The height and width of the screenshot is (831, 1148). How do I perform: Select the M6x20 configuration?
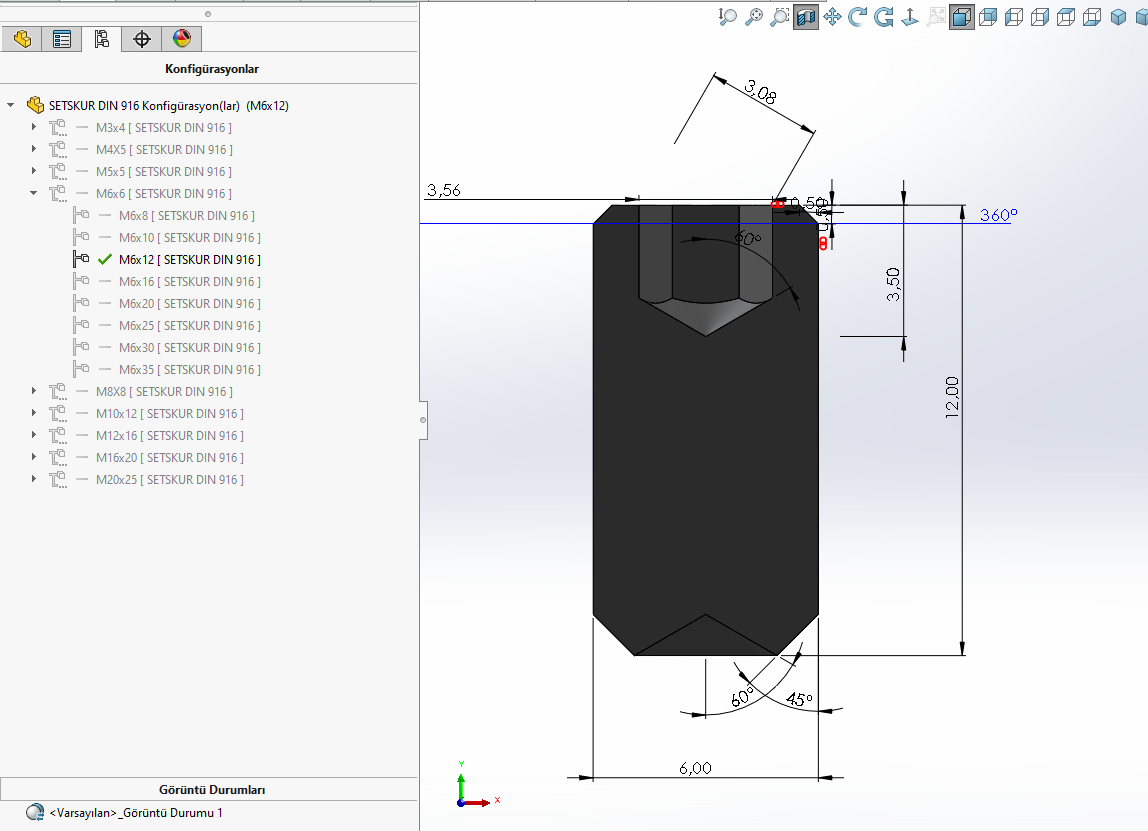(x=189, y=304)
